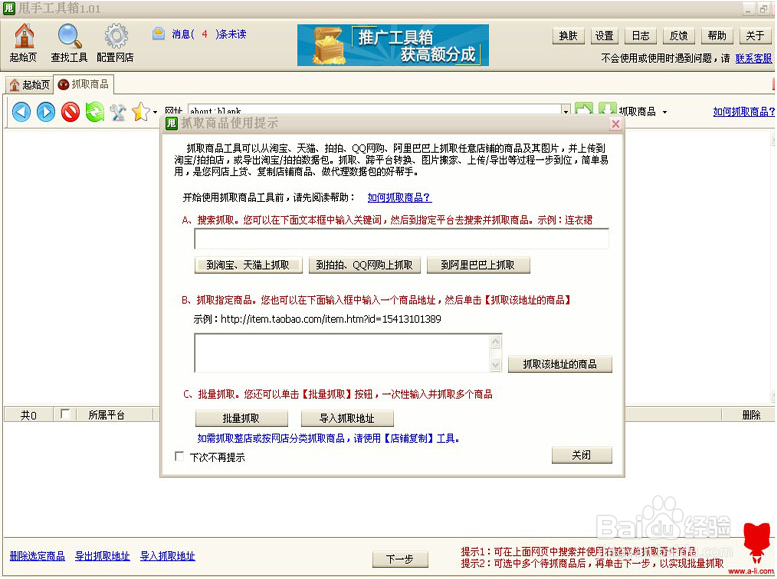
Task: Switch to the 抓取商品 tab
Action: point(84,84)
